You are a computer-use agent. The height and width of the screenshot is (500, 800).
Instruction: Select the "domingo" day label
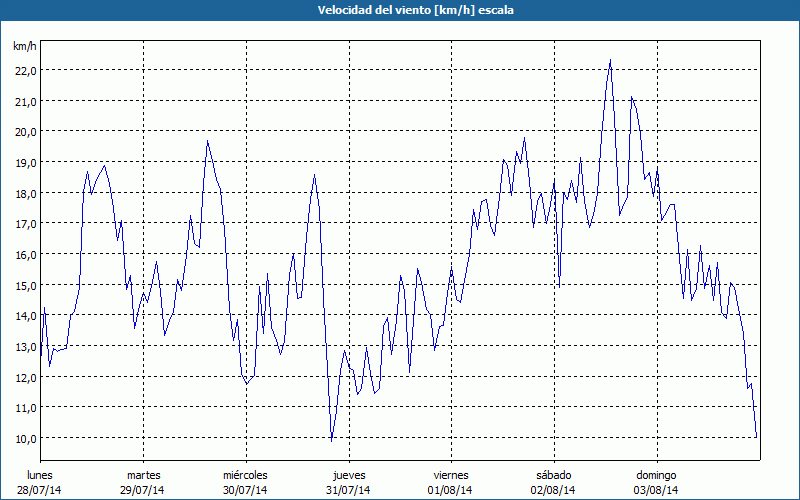click(656, 475)
